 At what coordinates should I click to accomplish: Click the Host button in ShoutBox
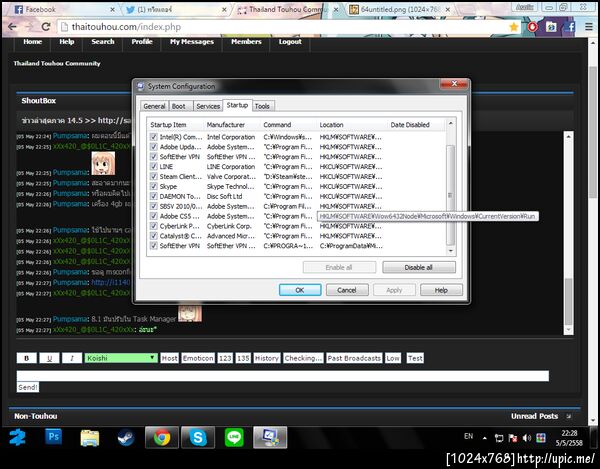coord(169,358)
